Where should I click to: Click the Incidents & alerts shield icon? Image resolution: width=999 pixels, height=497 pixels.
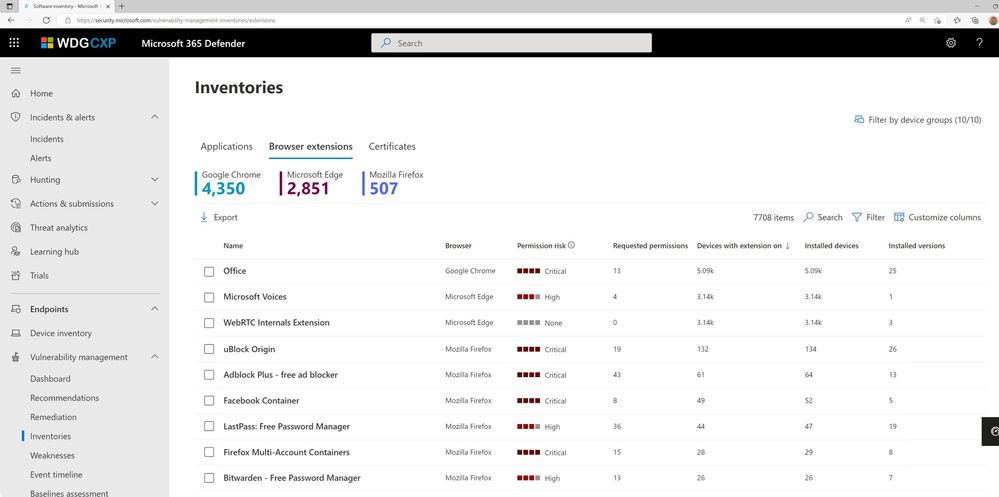pyautogui.click(x=16, y=117)
